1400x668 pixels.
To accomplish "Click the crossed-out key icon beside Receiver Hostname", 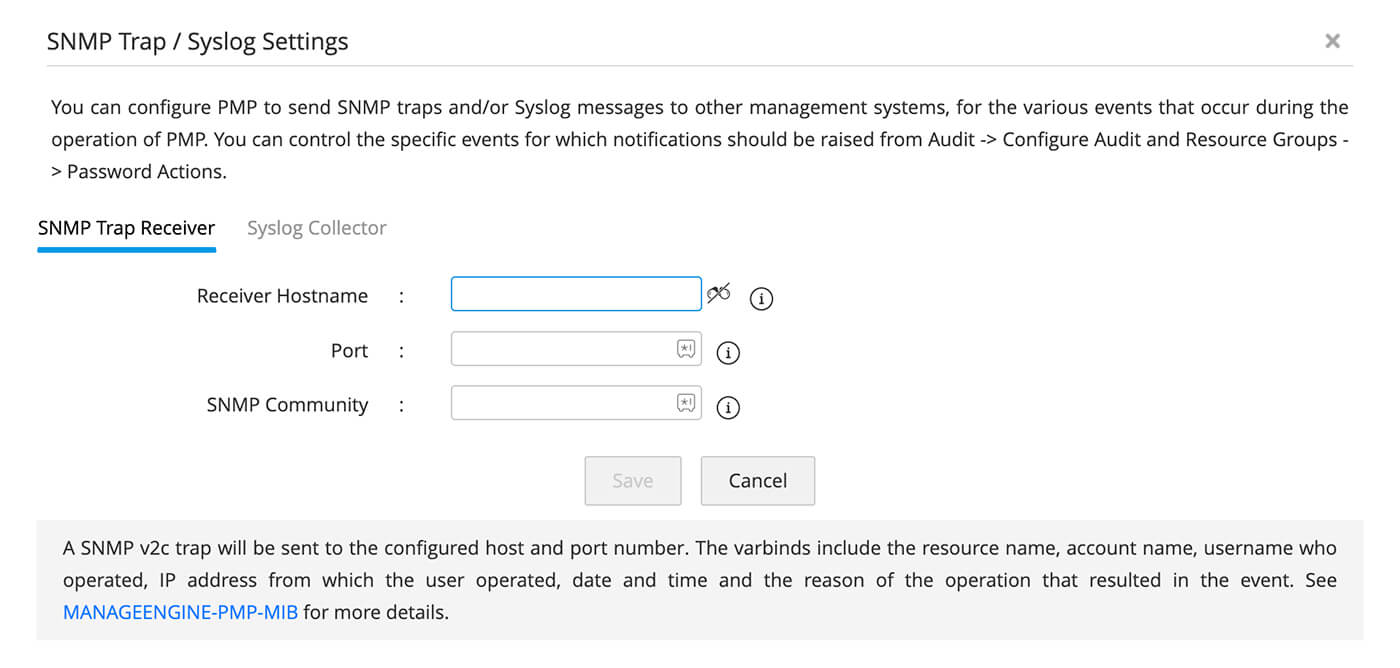I will (x=718, y=293).
